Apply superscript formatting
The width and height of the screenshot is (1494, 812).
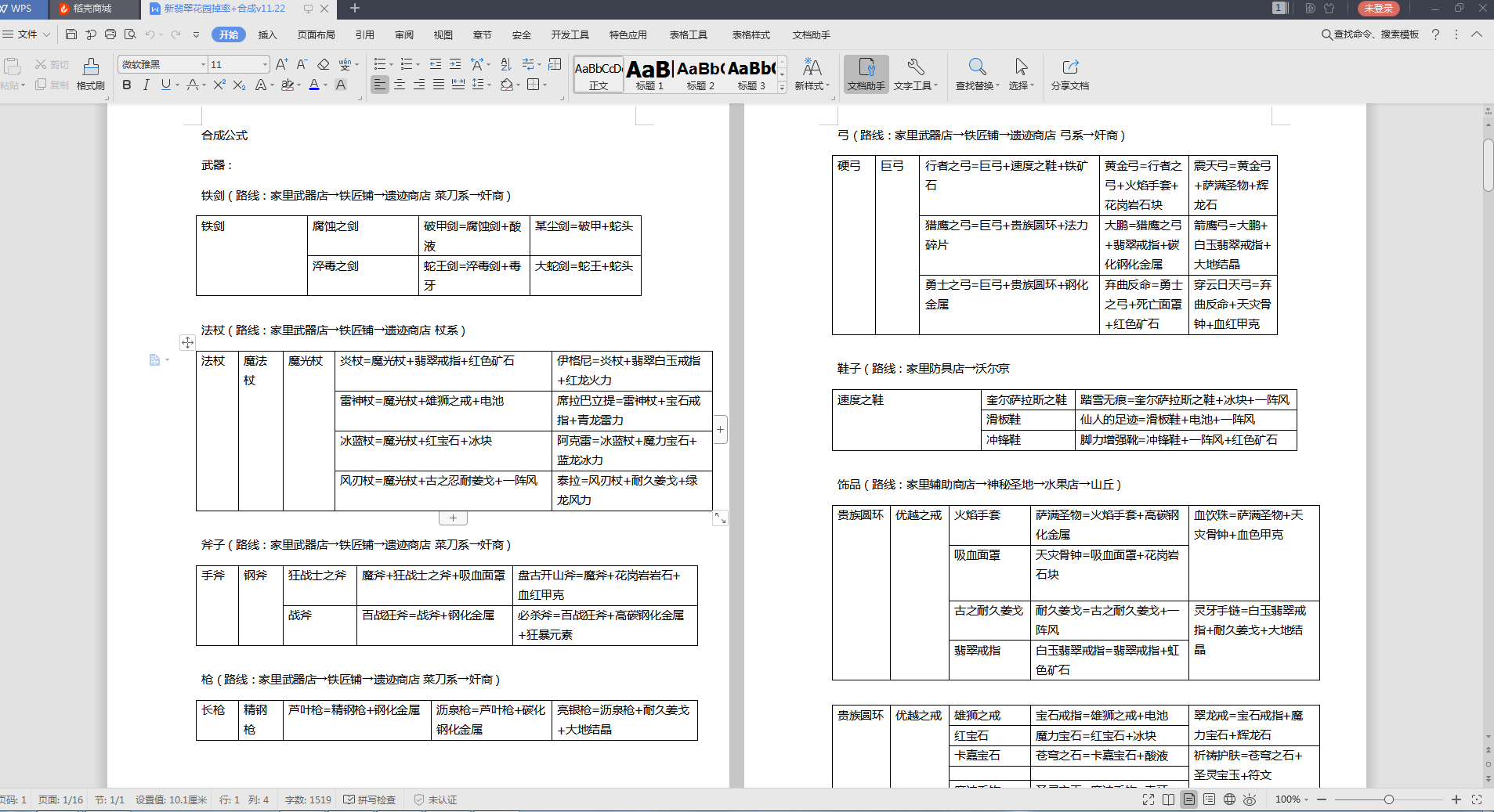(219, 85)
